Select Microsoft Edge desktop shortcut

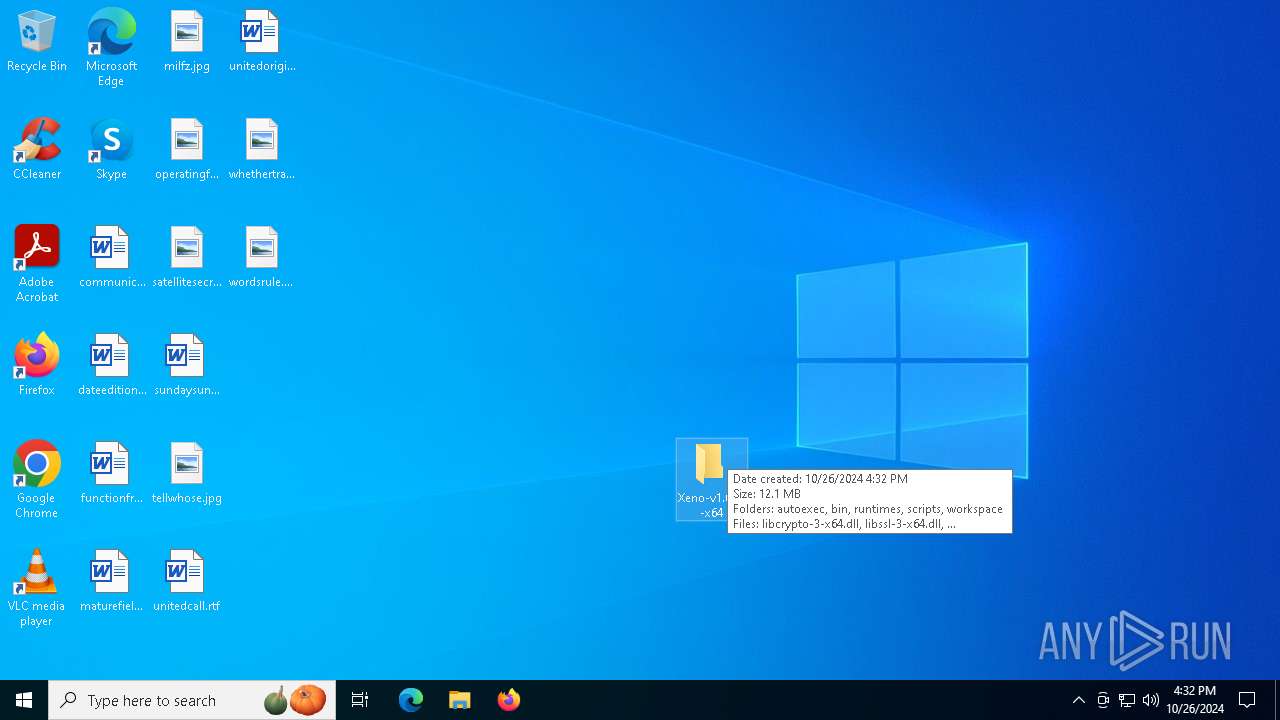111,47
